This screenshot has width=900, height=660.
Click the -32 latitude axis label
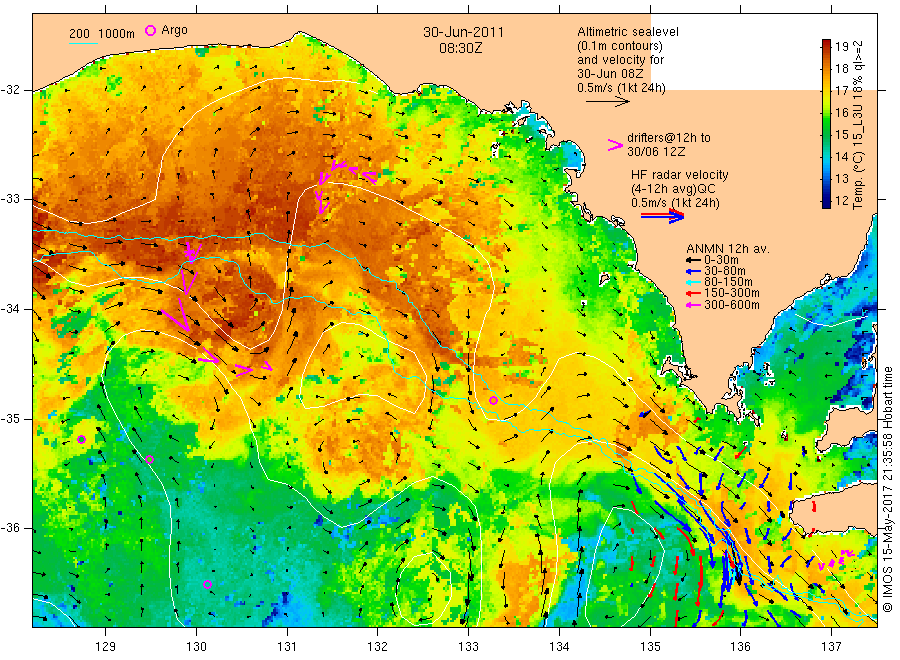[x=12, y=90]
